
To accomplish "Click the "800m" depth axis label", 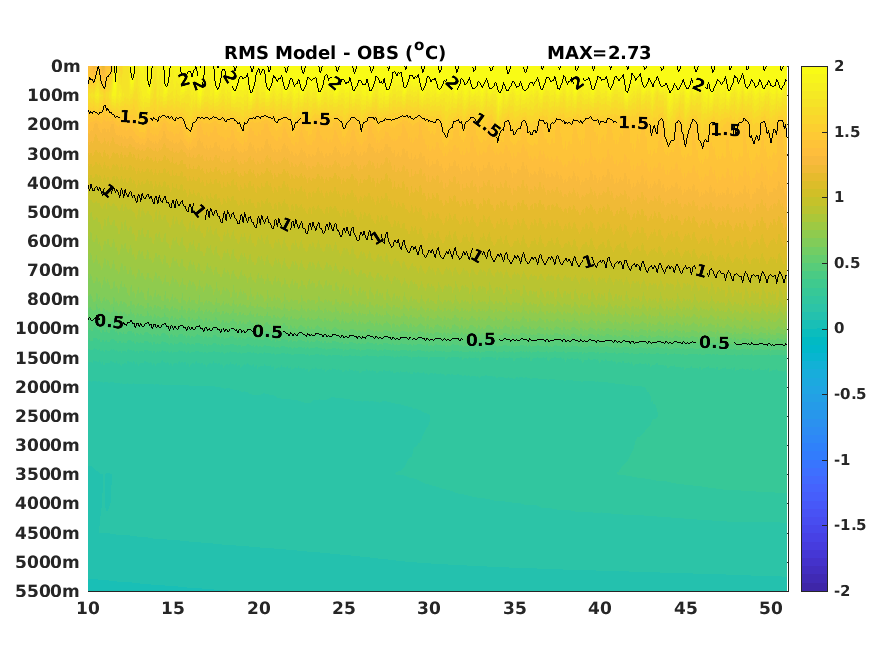I will coord(54,300).
